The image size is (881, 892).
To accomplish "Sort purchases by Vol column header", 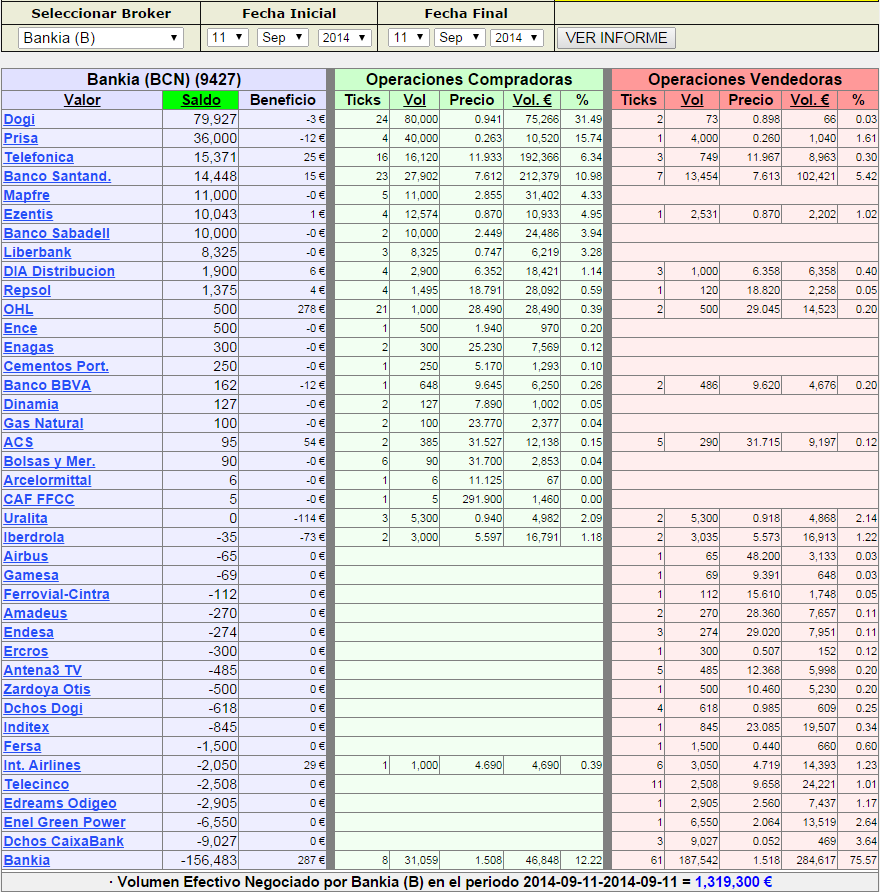I will (x=414, y=100).
